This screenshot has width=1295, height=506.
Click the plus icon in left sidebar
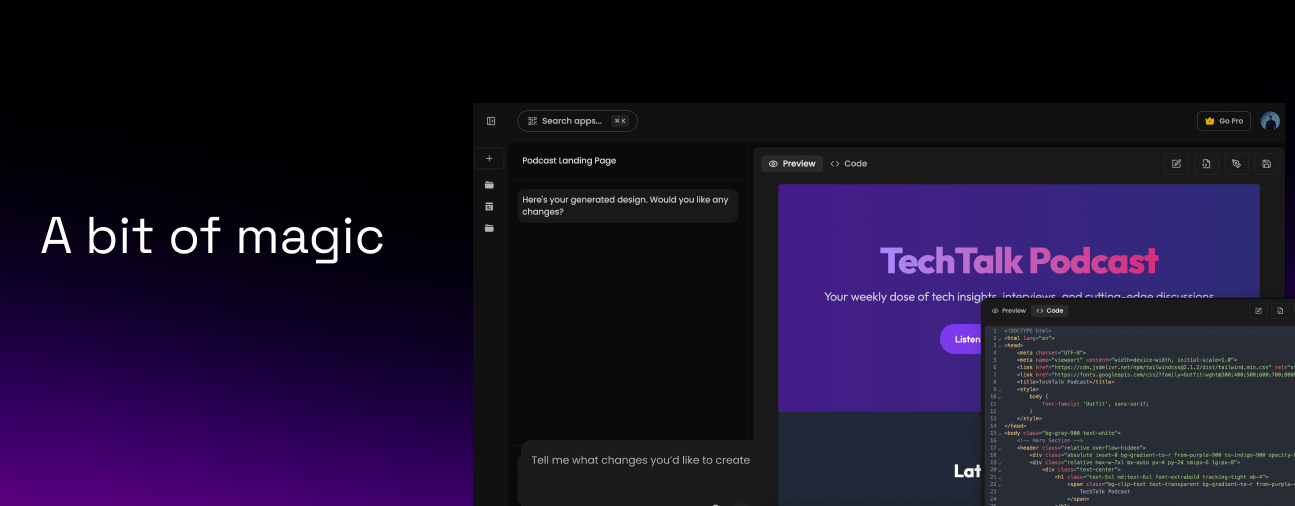489,158
